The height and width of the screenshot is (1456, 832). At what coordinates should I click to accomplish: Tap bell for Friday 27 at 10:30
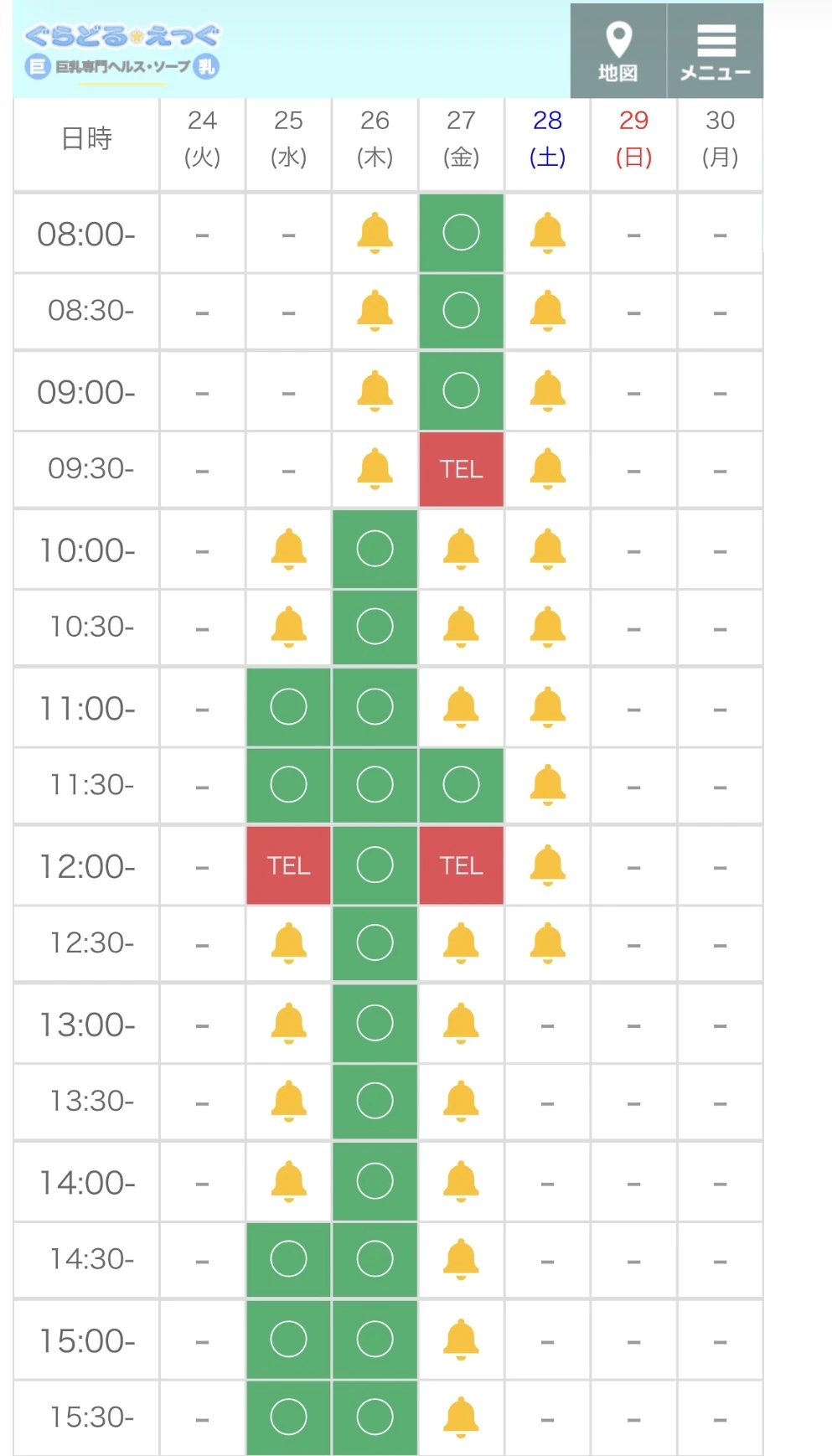coord(461,627)
